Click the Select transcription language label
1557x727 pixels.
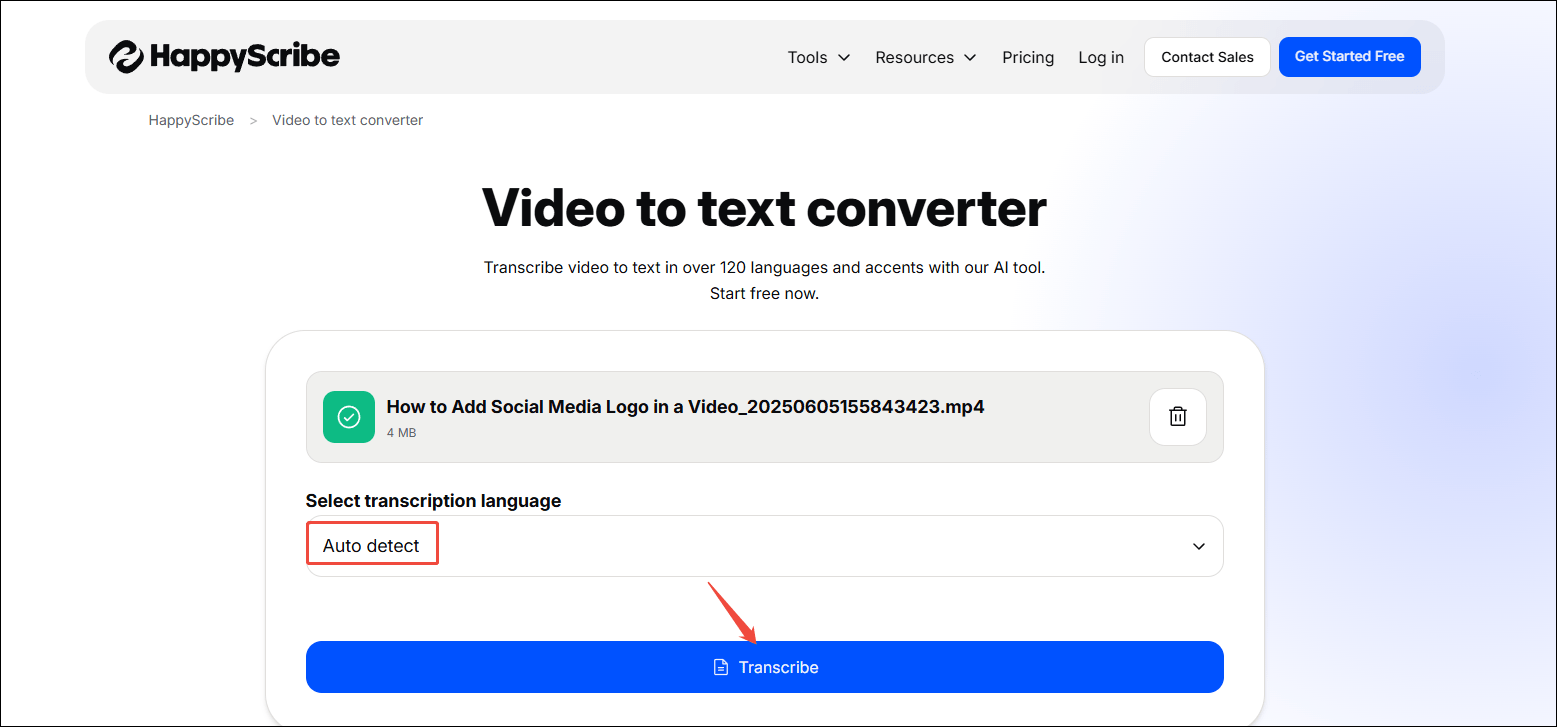[433, 501]
